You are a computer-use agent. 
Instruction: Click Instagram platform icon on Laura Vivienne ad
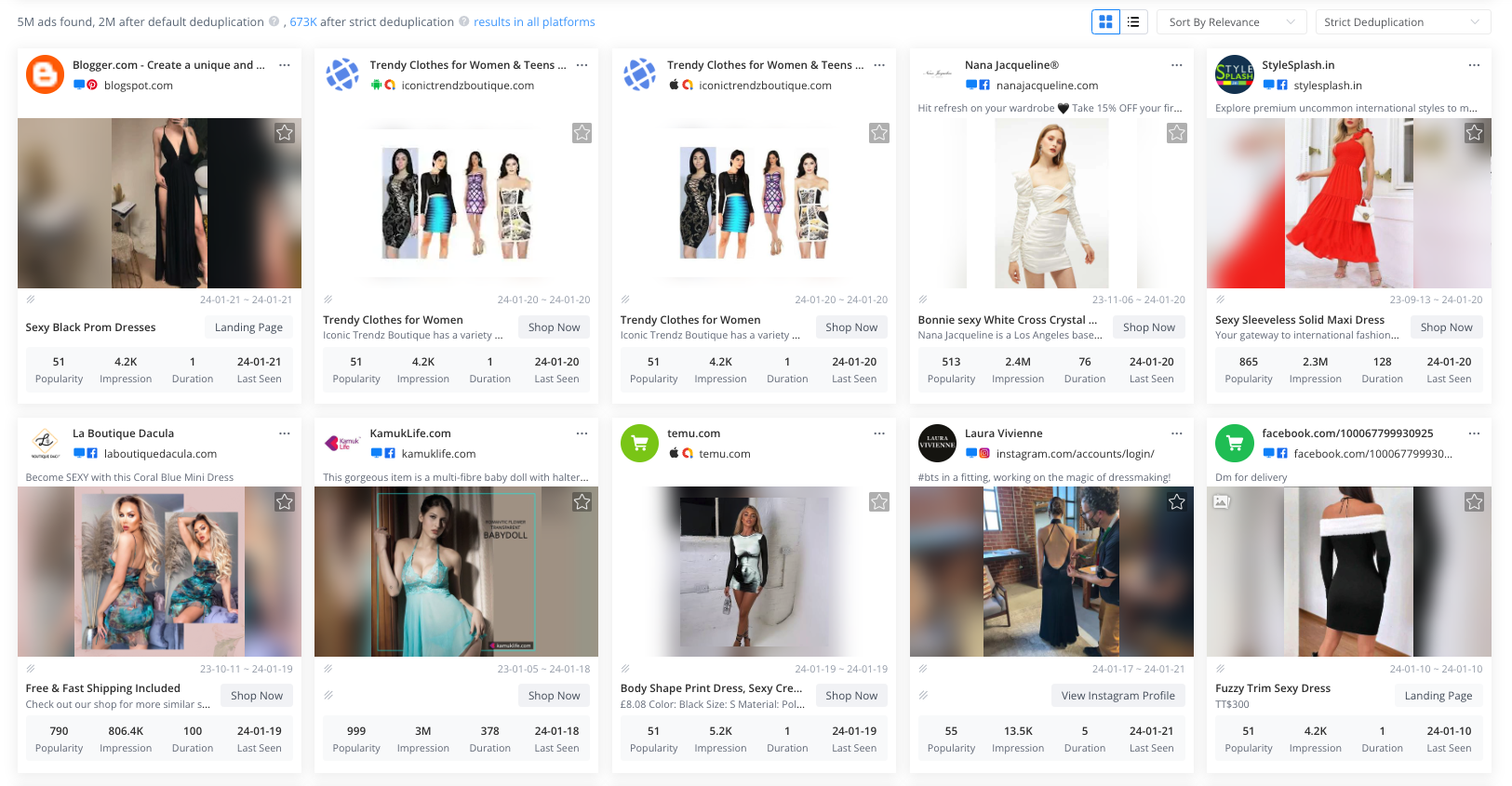[x=984, y=454]
